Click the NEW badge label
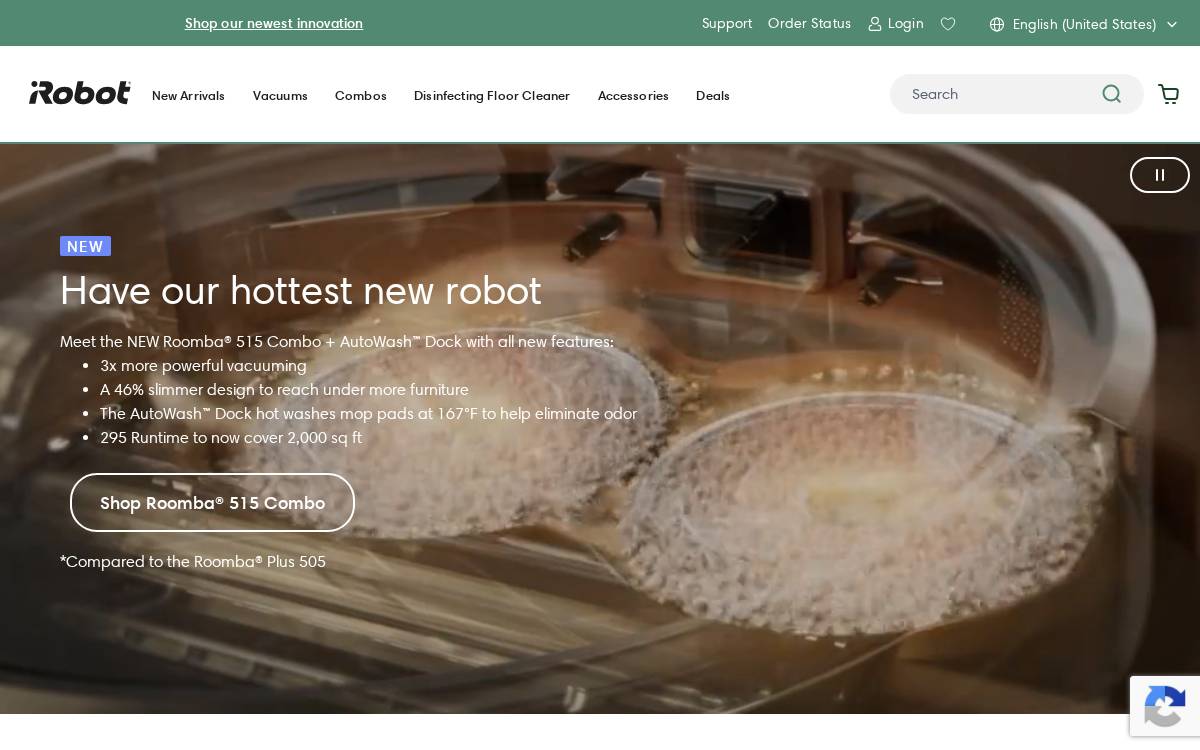 pyautogui.click(x=85, y=246)
